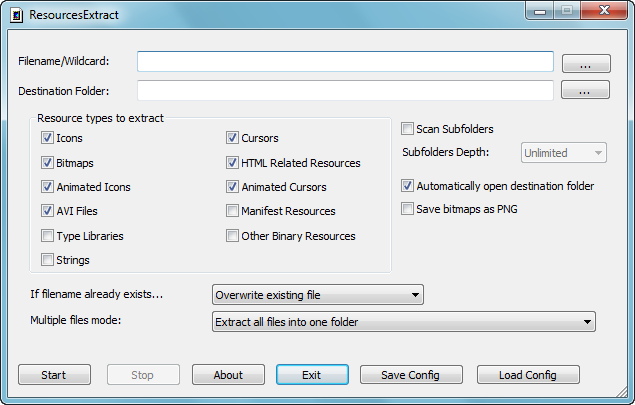
Task: Focus the Filename/Wildcard text field
Action: click(x=345, y=62)
